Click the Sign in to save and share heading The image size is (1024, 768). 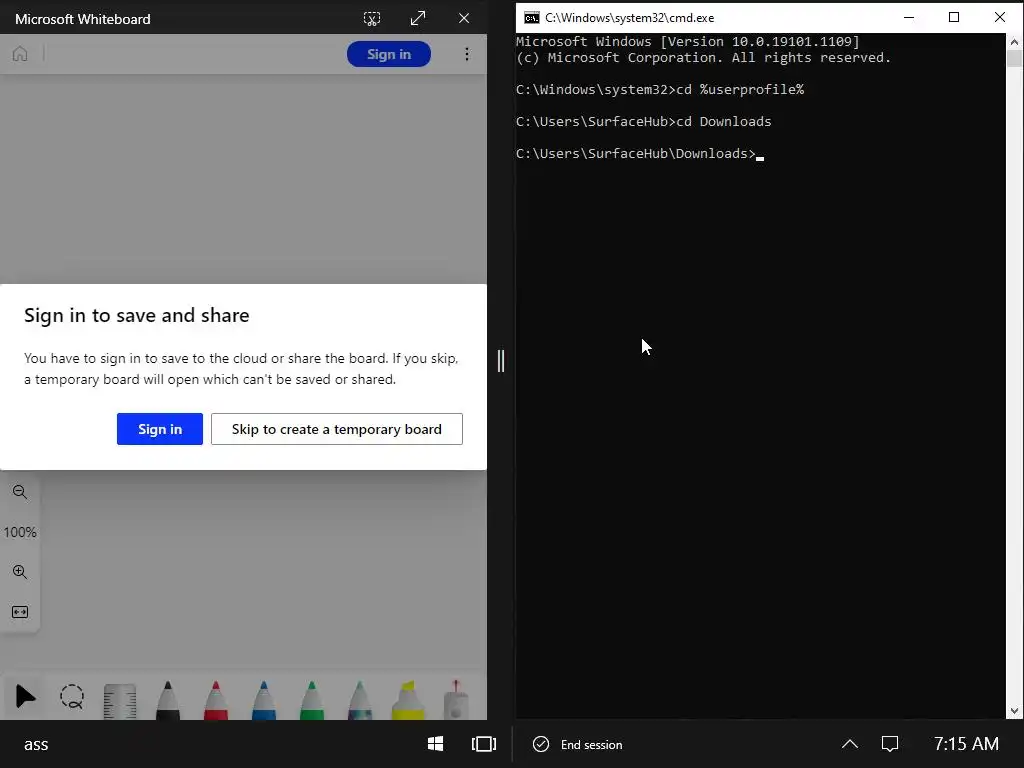(x=136, y=315)
